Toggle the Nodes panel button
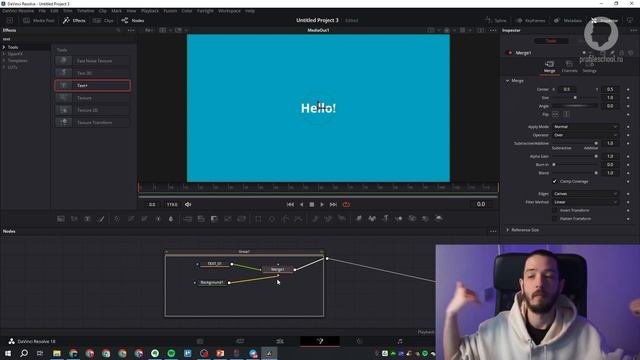The width and height of the screenshot is (640, 360). [x=133, y=20]
